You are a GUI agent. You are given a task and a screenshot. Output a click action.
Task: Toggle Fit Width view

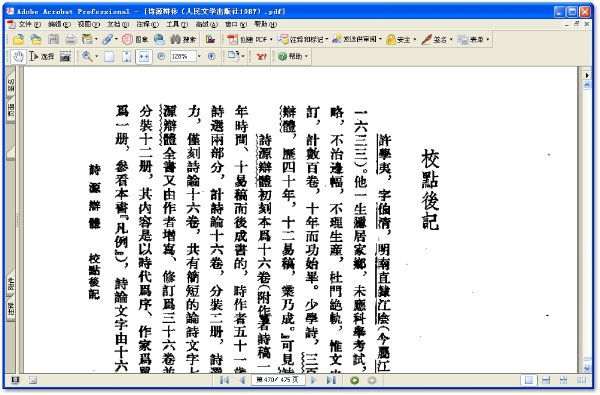coord(143,57)
